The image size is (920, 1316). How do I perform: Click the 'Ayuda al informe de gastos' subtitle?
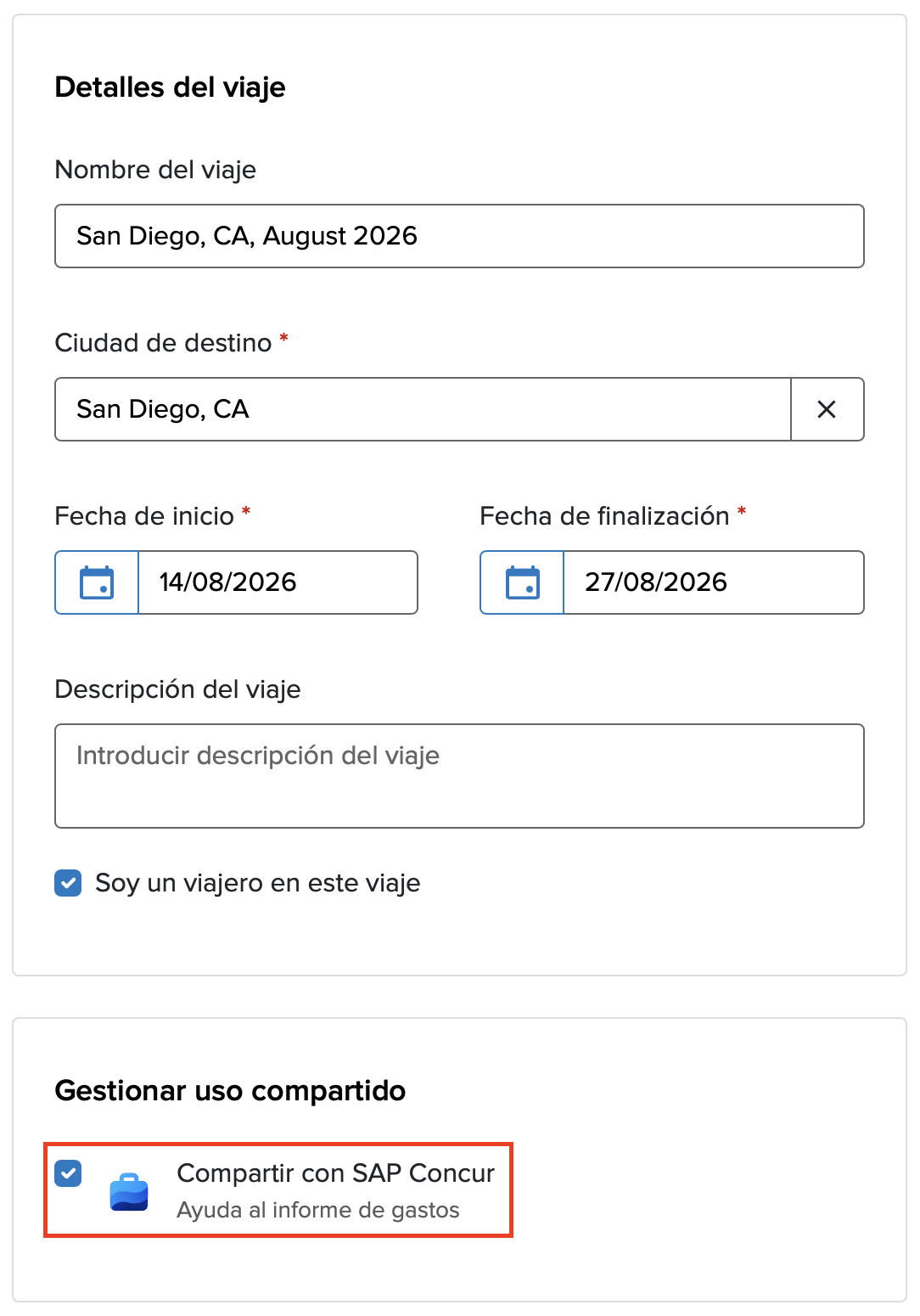click(x=318, y=1210)
